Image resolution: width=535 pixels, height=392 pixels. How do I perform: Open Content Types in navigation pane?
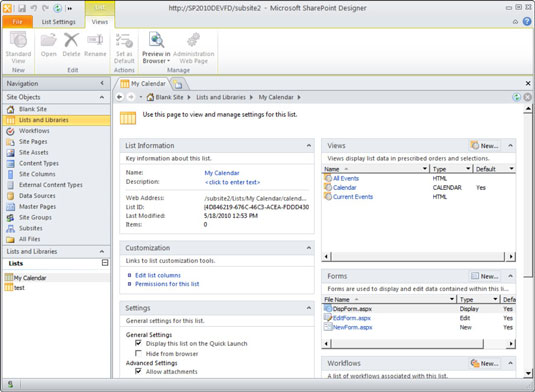[x=39, y=163]
